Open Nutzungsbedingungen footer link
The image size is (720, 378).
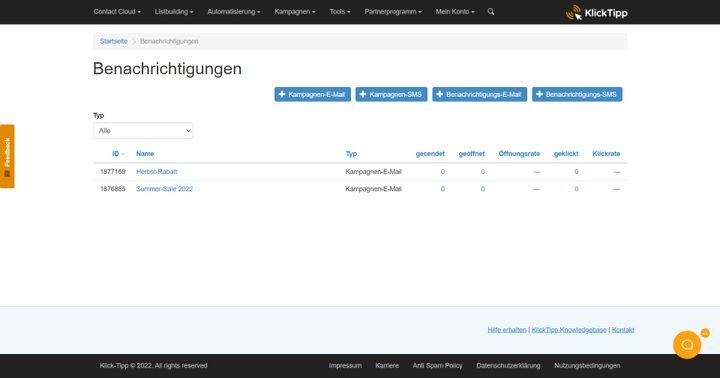coord(587,366)
